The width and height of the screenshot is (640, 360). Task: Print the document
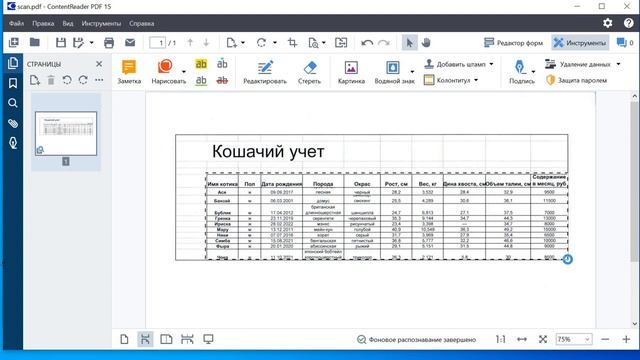coord(109,42)
